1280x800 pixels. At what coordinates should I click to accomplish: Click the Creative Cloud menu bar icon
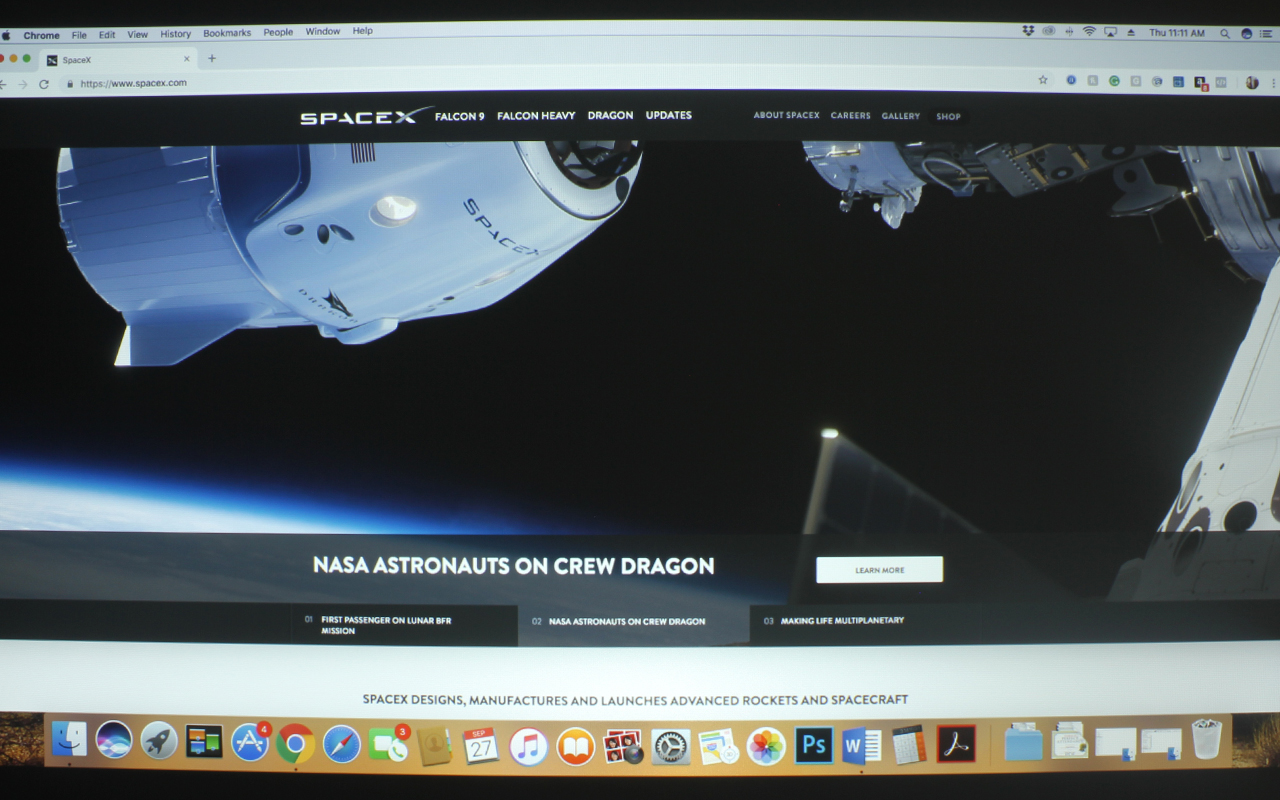(1049, 31)
